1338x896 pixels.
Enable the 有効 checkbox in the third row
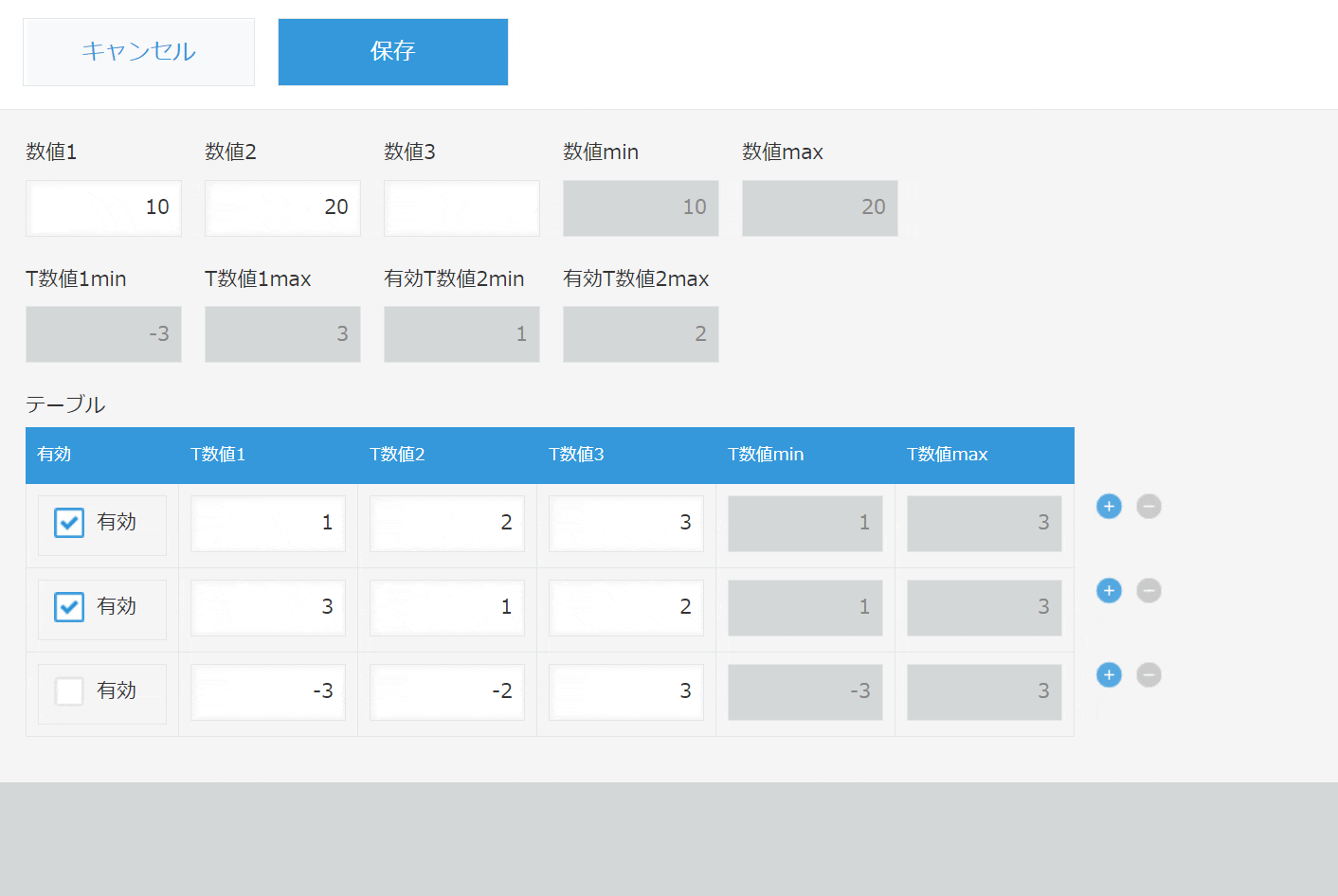tap(69, 691)
